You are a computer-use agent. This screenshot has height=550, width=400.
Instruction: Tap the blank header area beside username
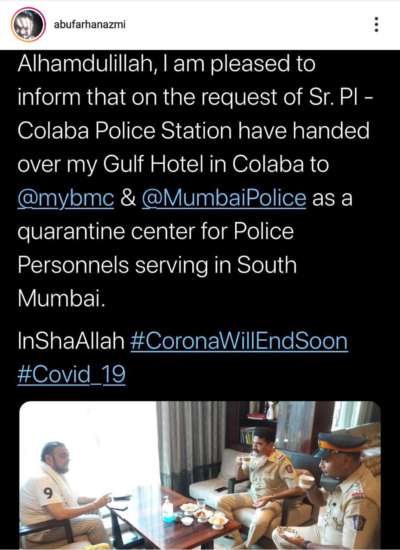click(246, 25)
